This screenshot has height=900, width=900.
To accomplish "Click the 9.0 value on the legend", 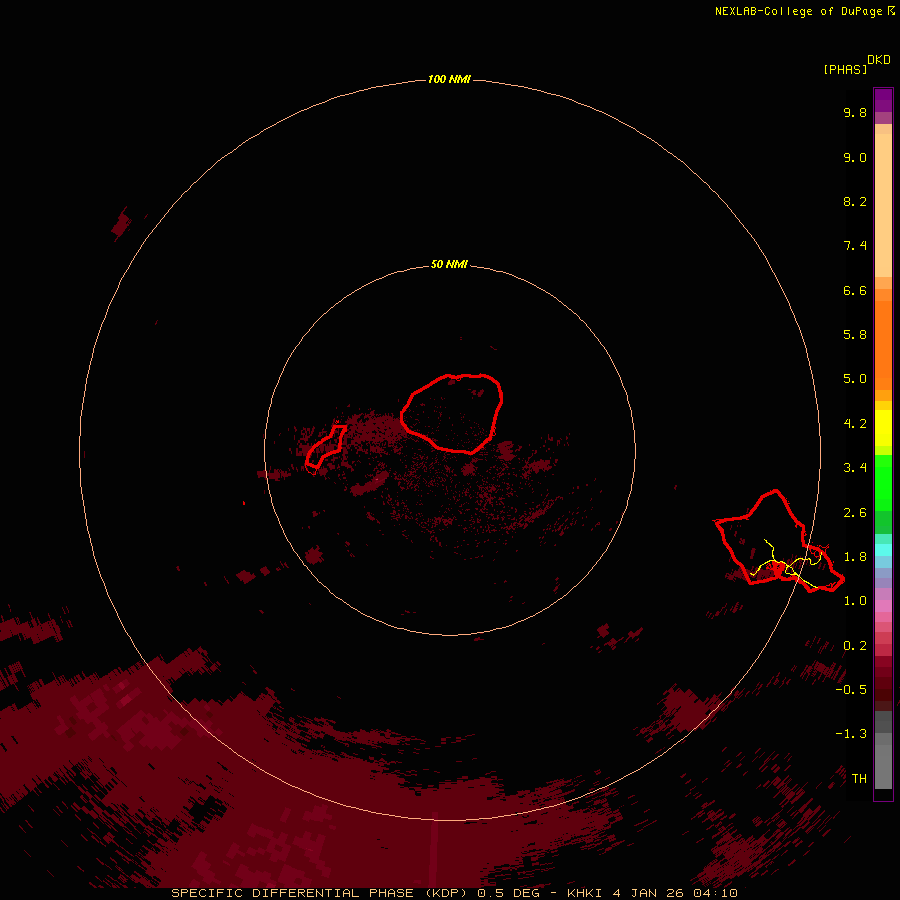I will click(855, 157).
